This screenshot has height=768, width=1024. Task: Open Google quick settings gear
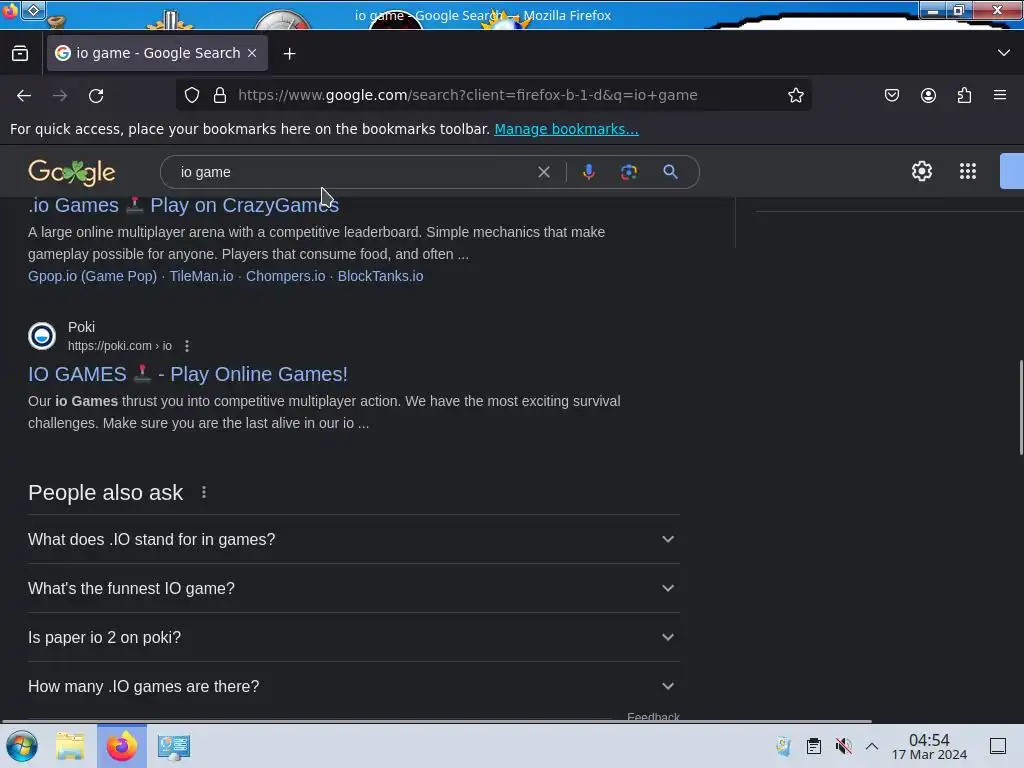pos(921,171)
